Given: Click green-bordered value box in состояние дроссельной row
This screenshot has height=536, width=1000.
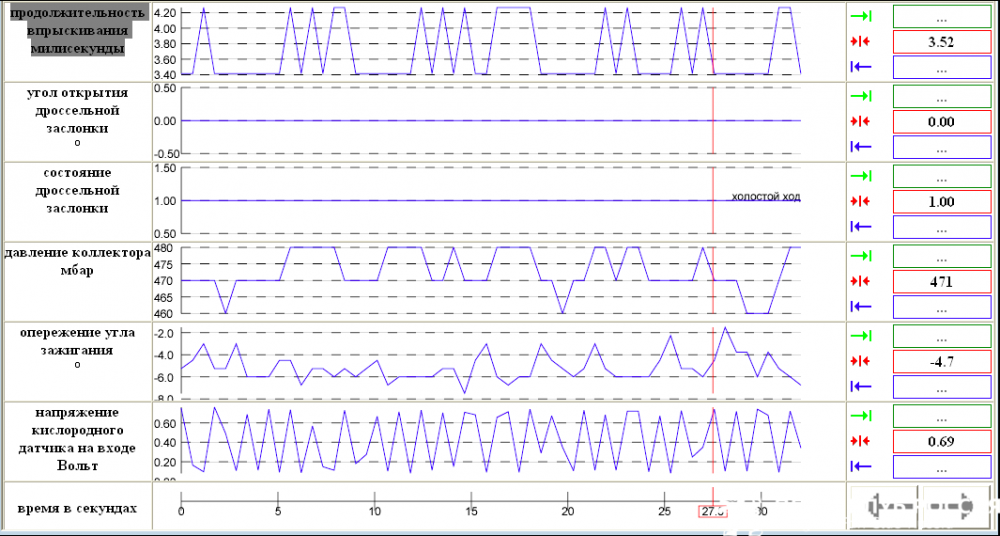Looking at the screenshot, I should (941, 176).
